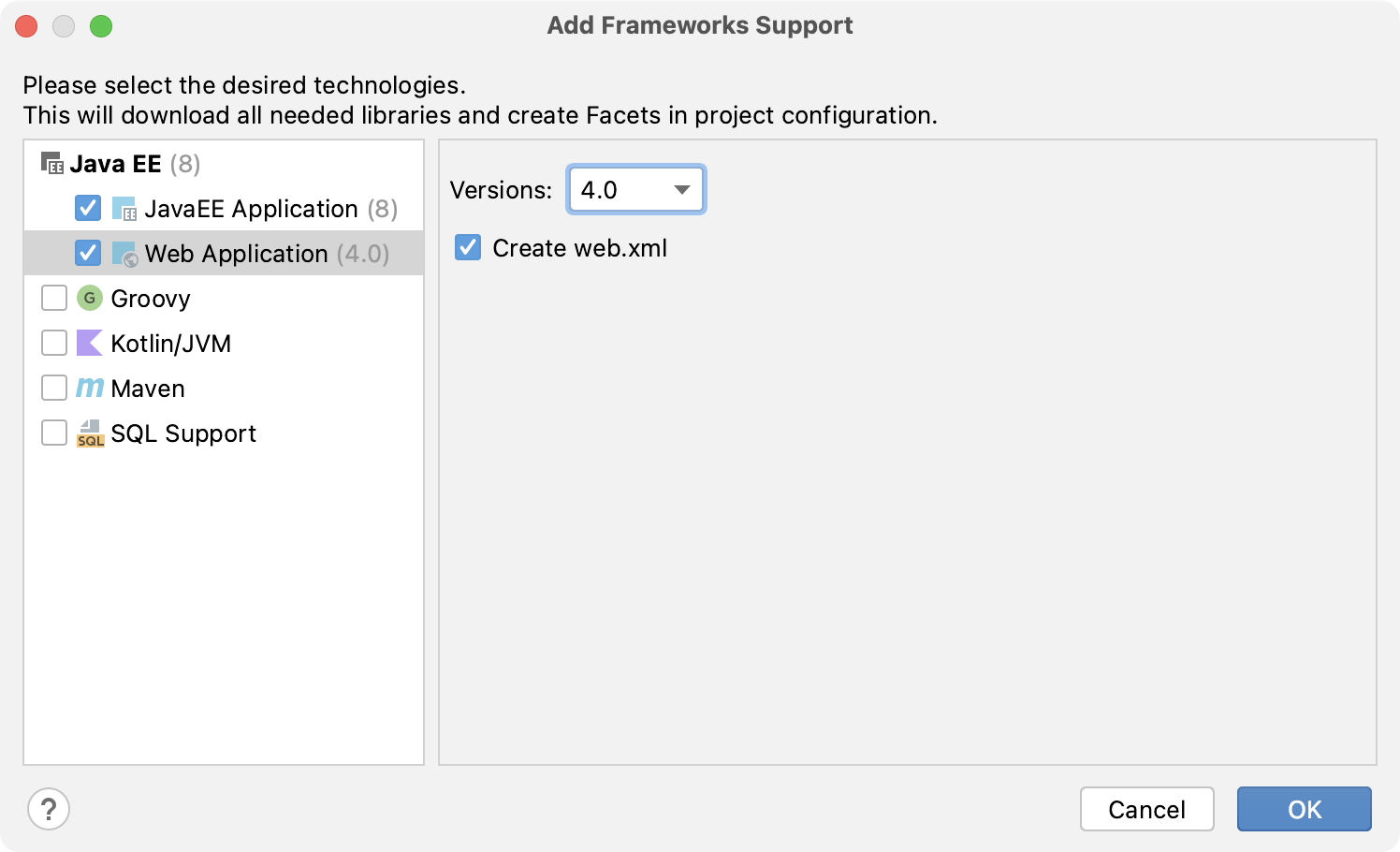Click the green Groovy icon
This screenshot has width=1400, height=852.
coord(90,299)
